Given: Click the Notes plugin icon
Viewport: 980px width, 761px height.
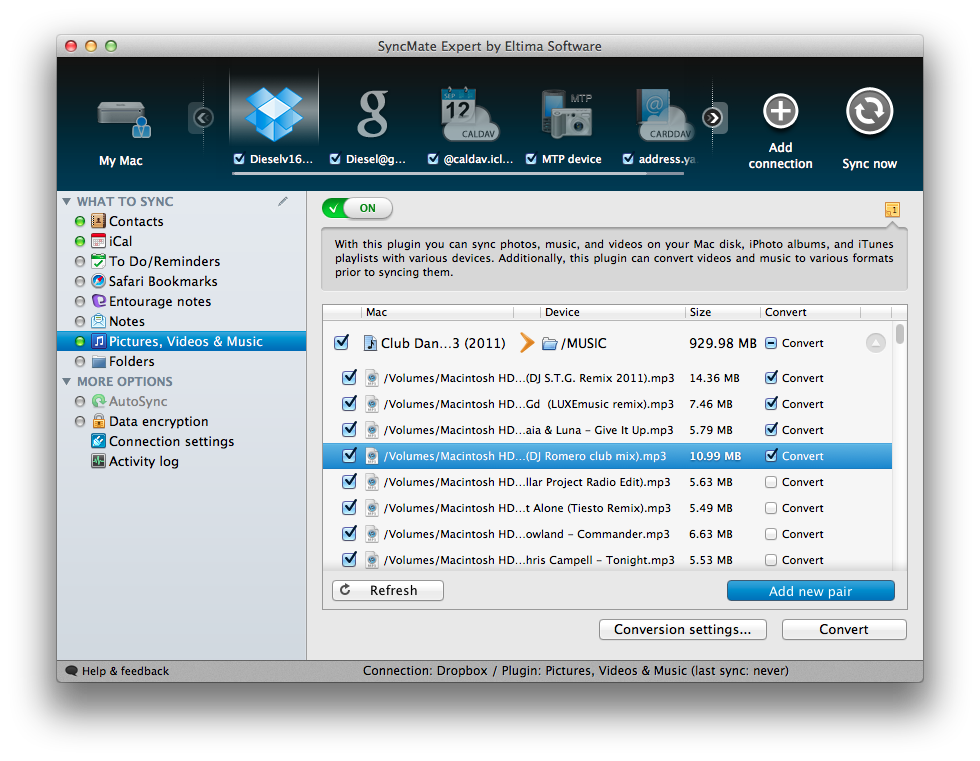Looking at the screenshot, I should coord(98,321).
